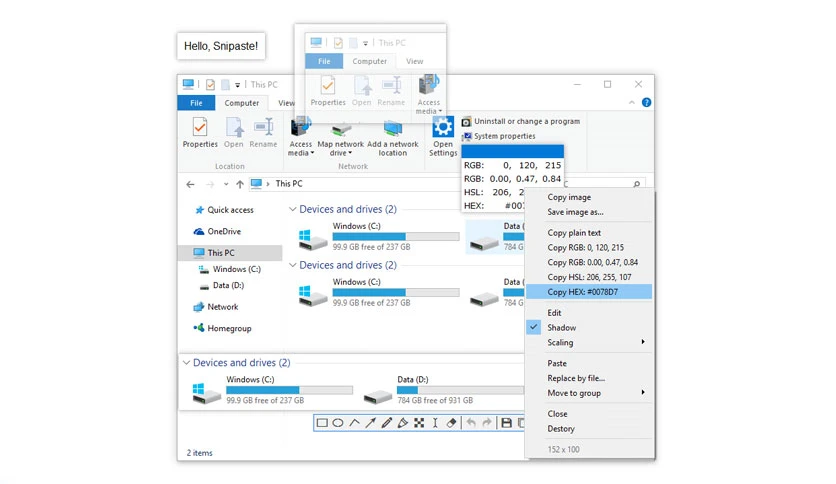Open quick access toolbar dropdown in main title bar
Screen dimensions: 836x484
[x=237, y=85]
